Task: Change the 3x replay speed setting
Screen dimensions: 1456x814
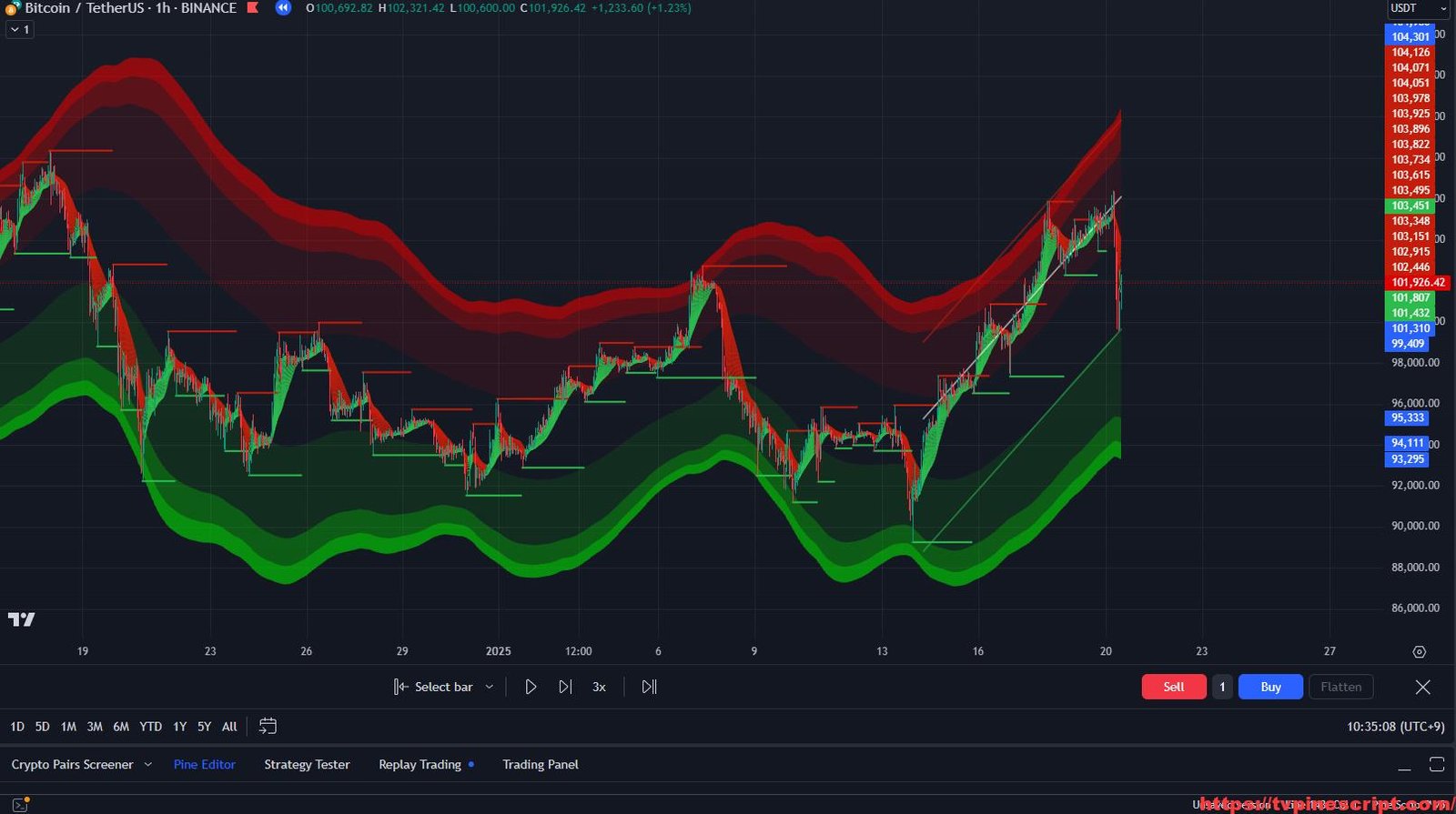Action: tap(599, 687)
